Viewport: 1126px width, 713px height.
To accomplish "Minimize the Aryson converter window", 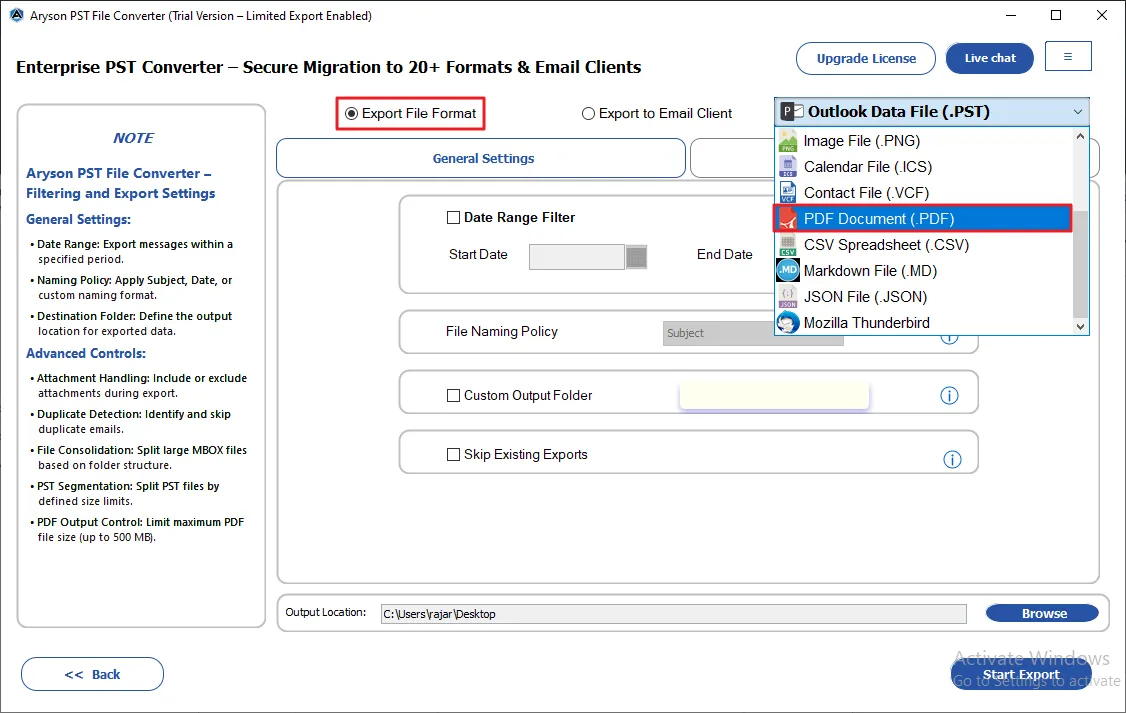I will (1011, 15).
